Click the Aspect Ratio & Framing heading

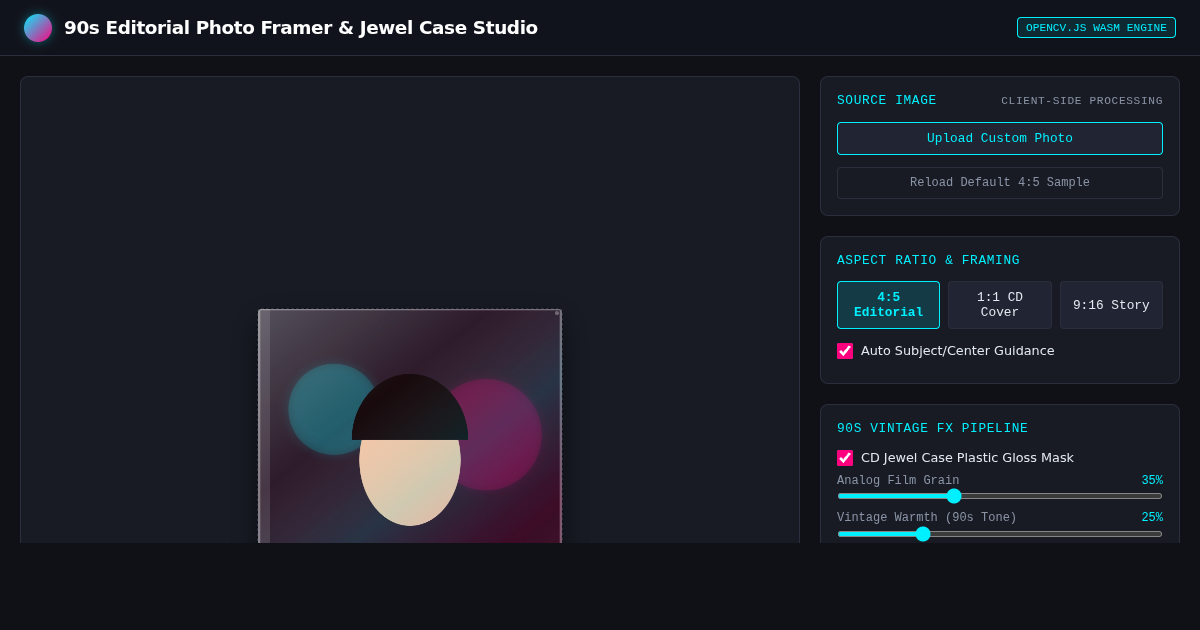coord(928,260)
